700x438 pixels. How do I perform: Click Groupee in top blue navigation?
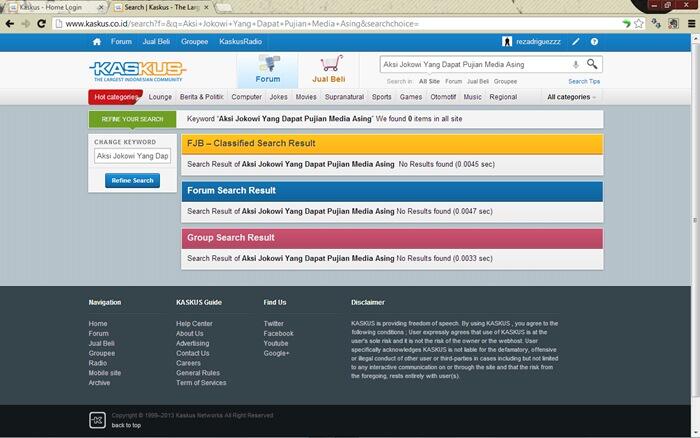tap(194, 42)
